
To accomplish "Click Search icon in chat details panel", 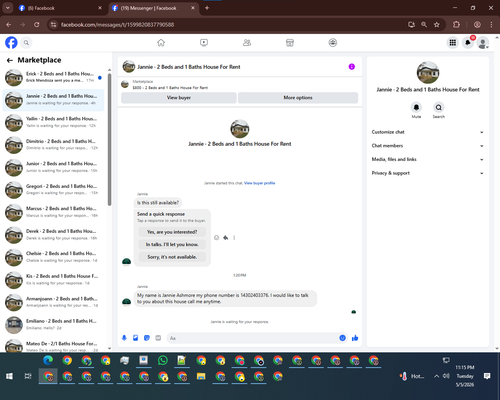I will [439, 107].
